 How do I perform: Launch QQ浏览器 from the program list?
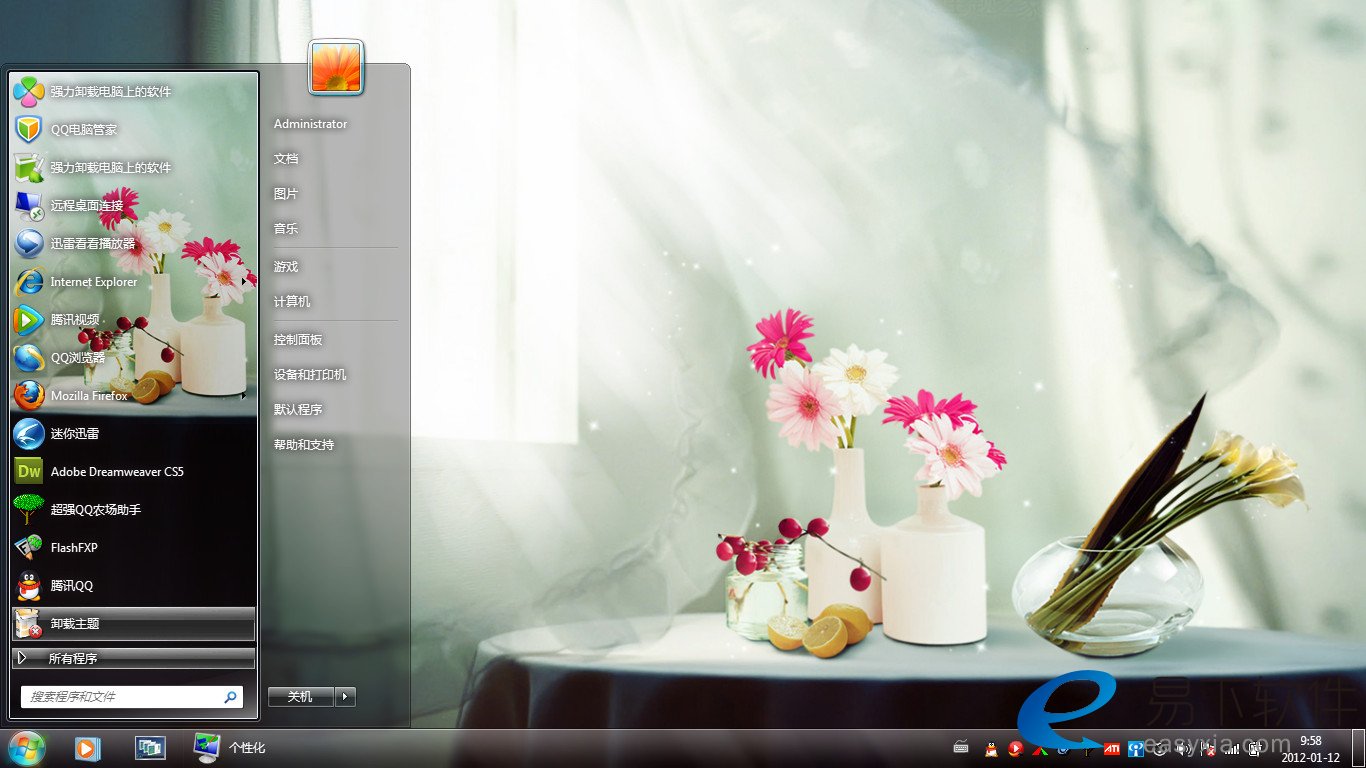[x=134, y=358]
